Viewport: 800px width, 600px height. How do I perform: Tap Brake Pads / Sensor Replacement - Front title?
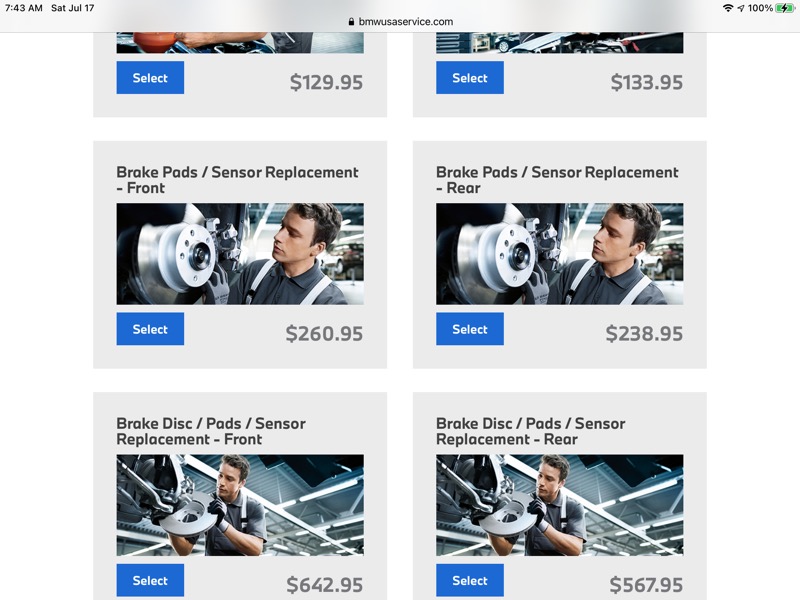(x=237, y=180)
